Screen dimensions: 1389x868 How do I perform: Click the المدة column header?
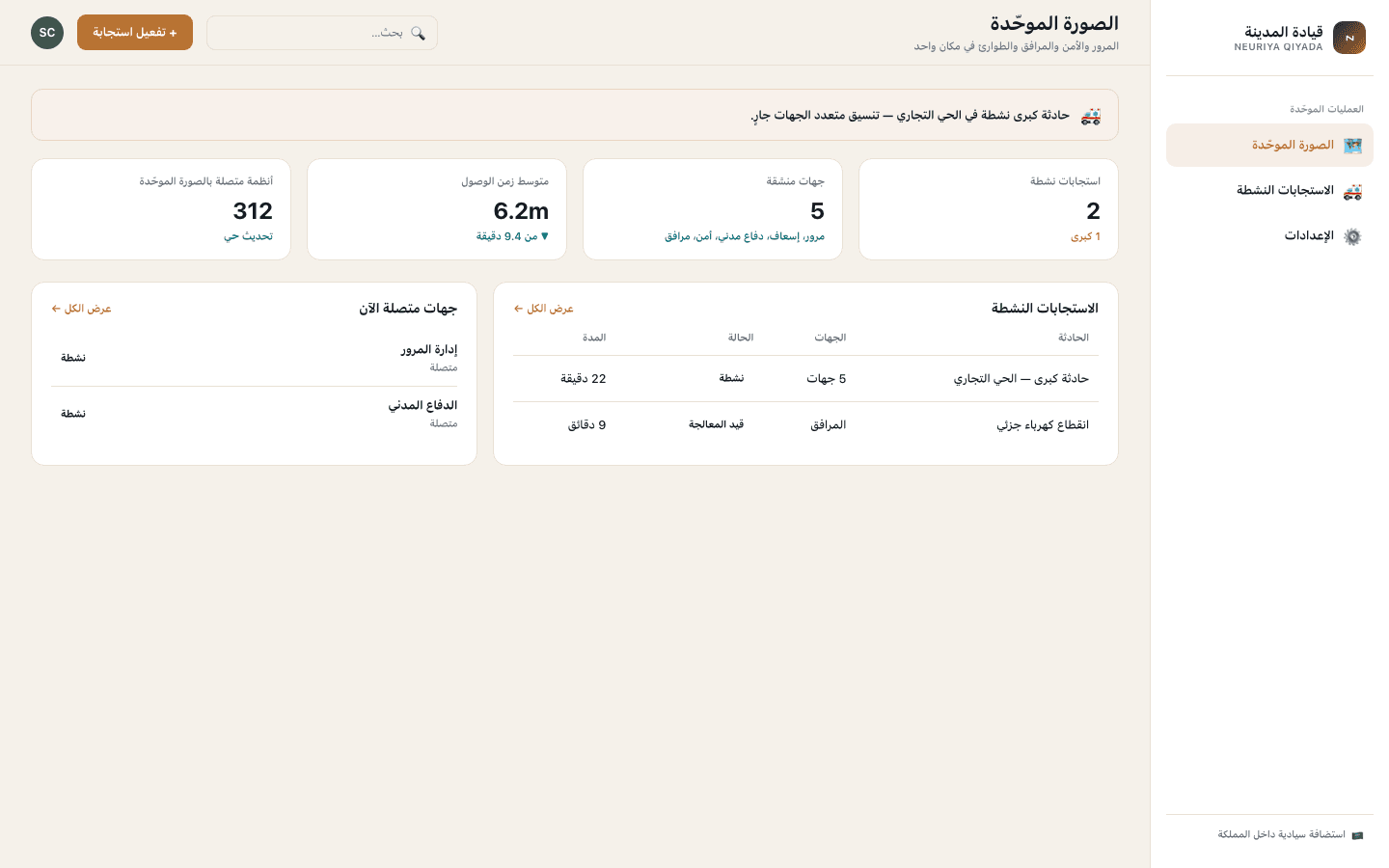[594, 338]
